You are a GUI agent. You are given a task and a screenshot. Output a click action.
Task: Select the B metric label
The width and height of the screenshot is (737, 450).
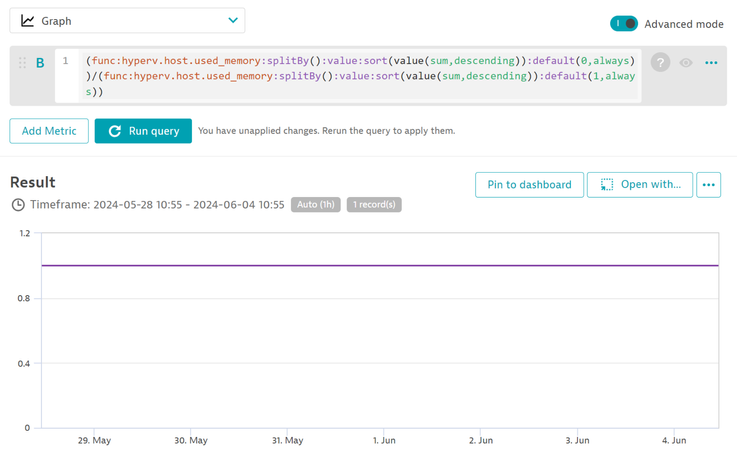point(40,62)
